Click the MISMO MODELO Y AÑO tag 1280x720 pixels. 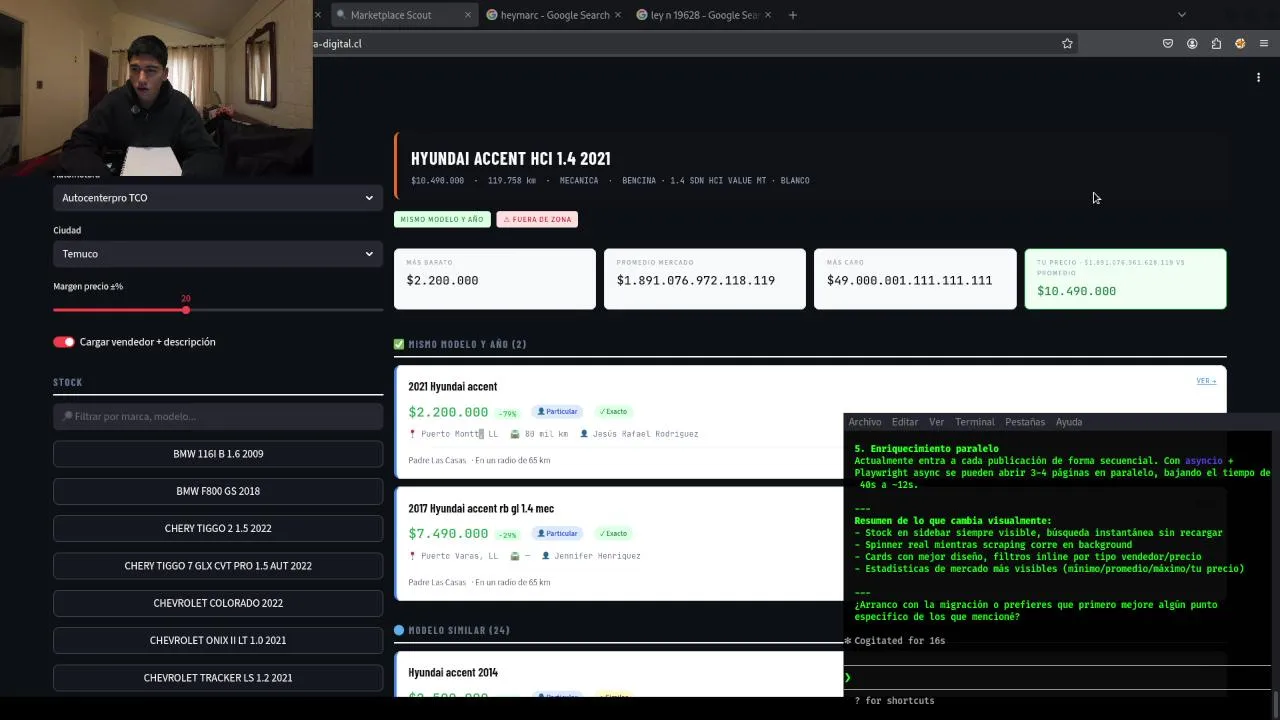click(x=442, y=219)
